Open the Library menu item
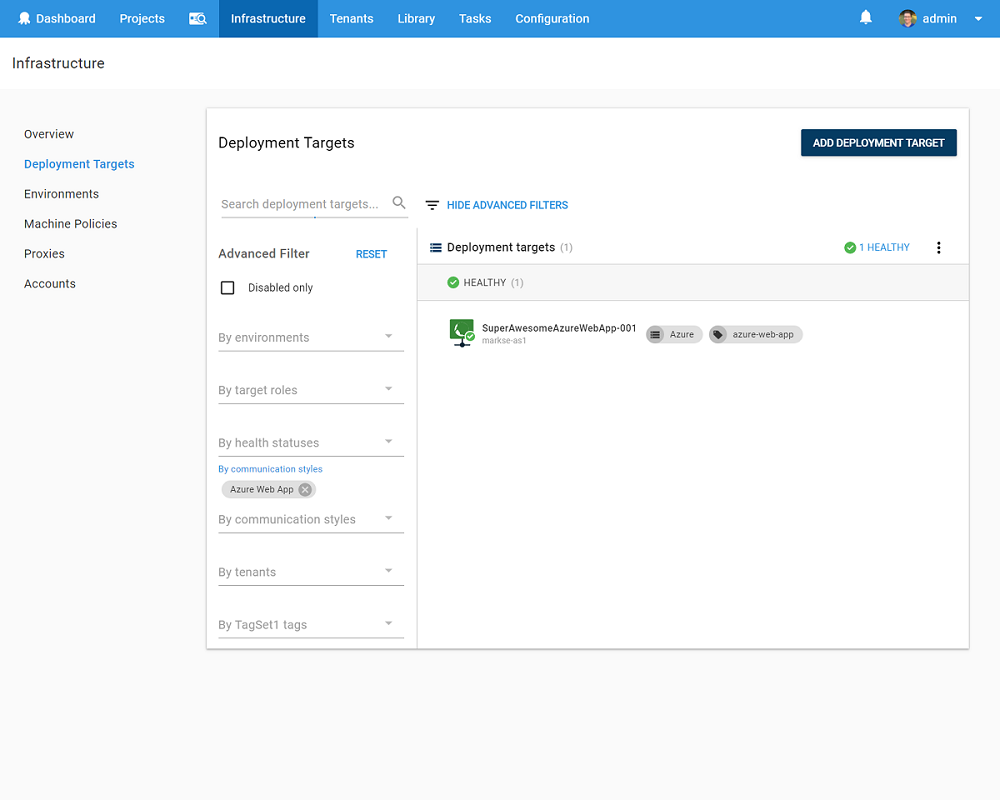The width and height of the screenshot is (1000, 800). click(415, 19)
